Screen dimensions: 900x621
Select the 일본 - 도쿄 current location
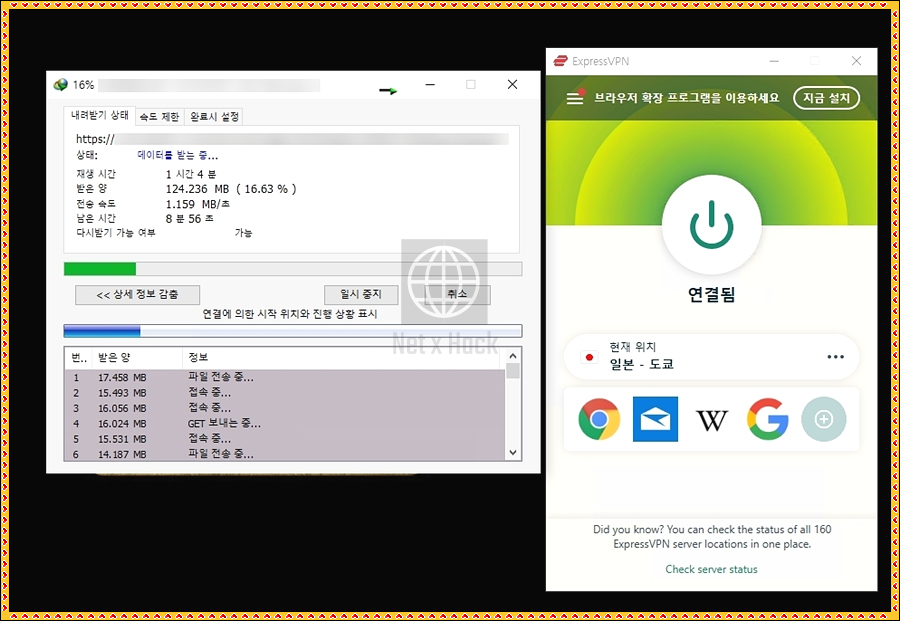711,356
